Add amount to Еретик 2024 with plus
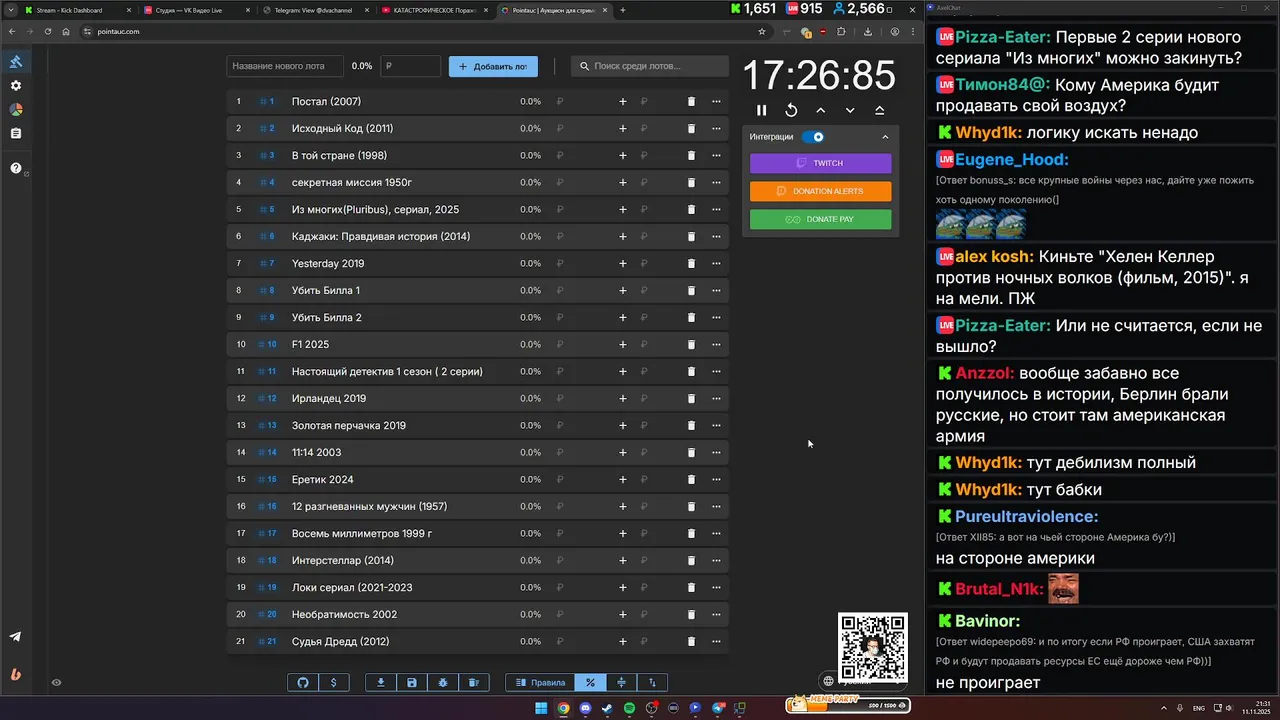 click(623, 480)
